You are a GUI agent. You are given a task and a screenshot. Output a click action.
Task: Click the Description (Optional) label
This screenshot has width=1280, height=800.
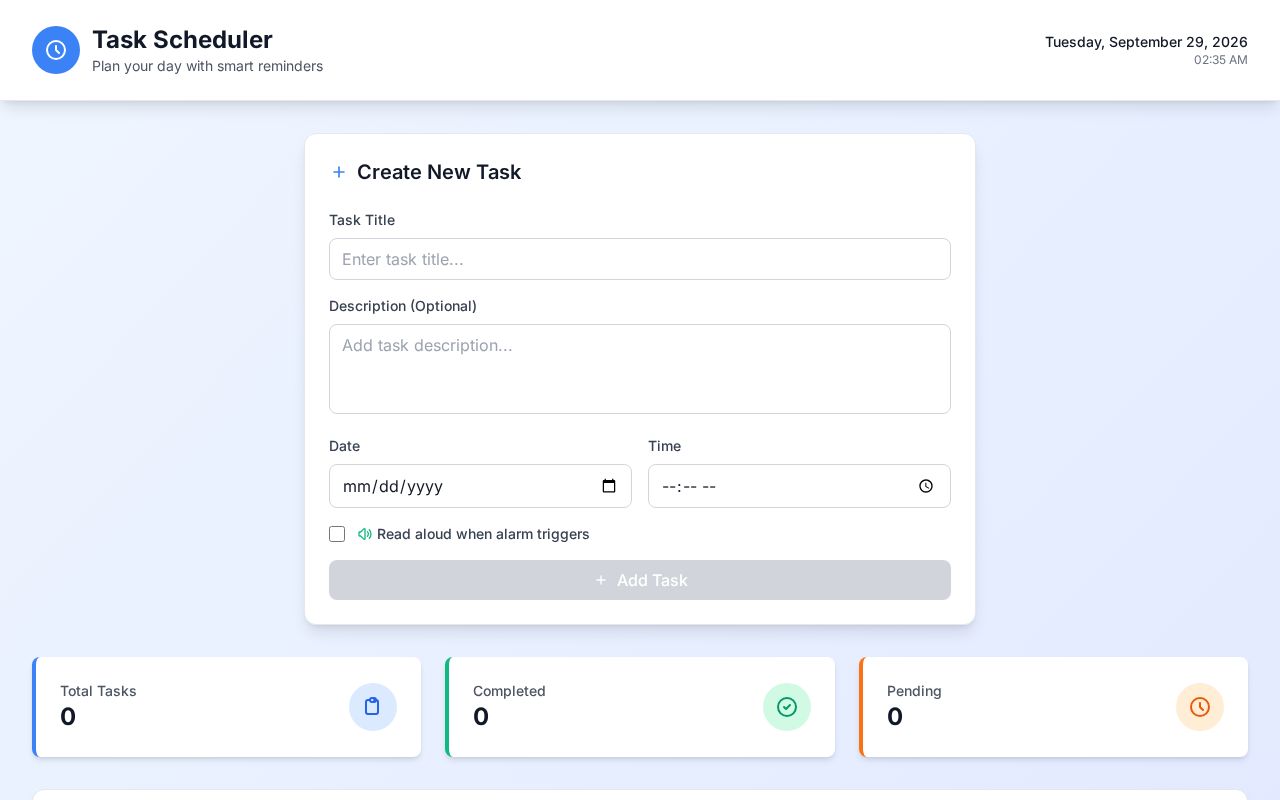click(x=403, y=306)
